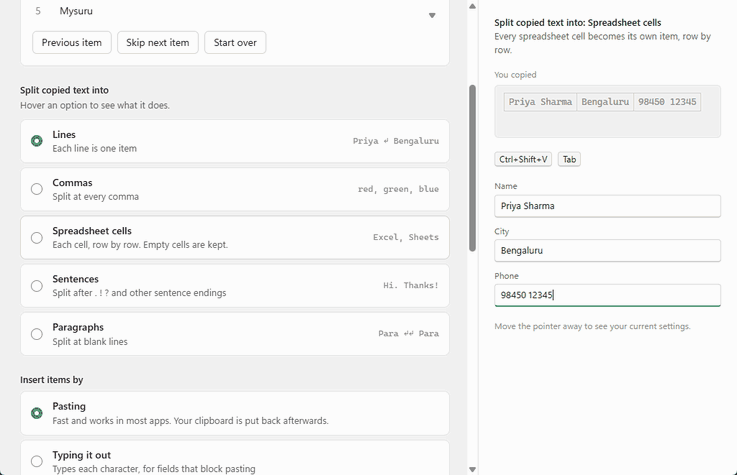737x475 pixels.
Task: Select the Paragraphs split option
Action: [x=235, y=334]
